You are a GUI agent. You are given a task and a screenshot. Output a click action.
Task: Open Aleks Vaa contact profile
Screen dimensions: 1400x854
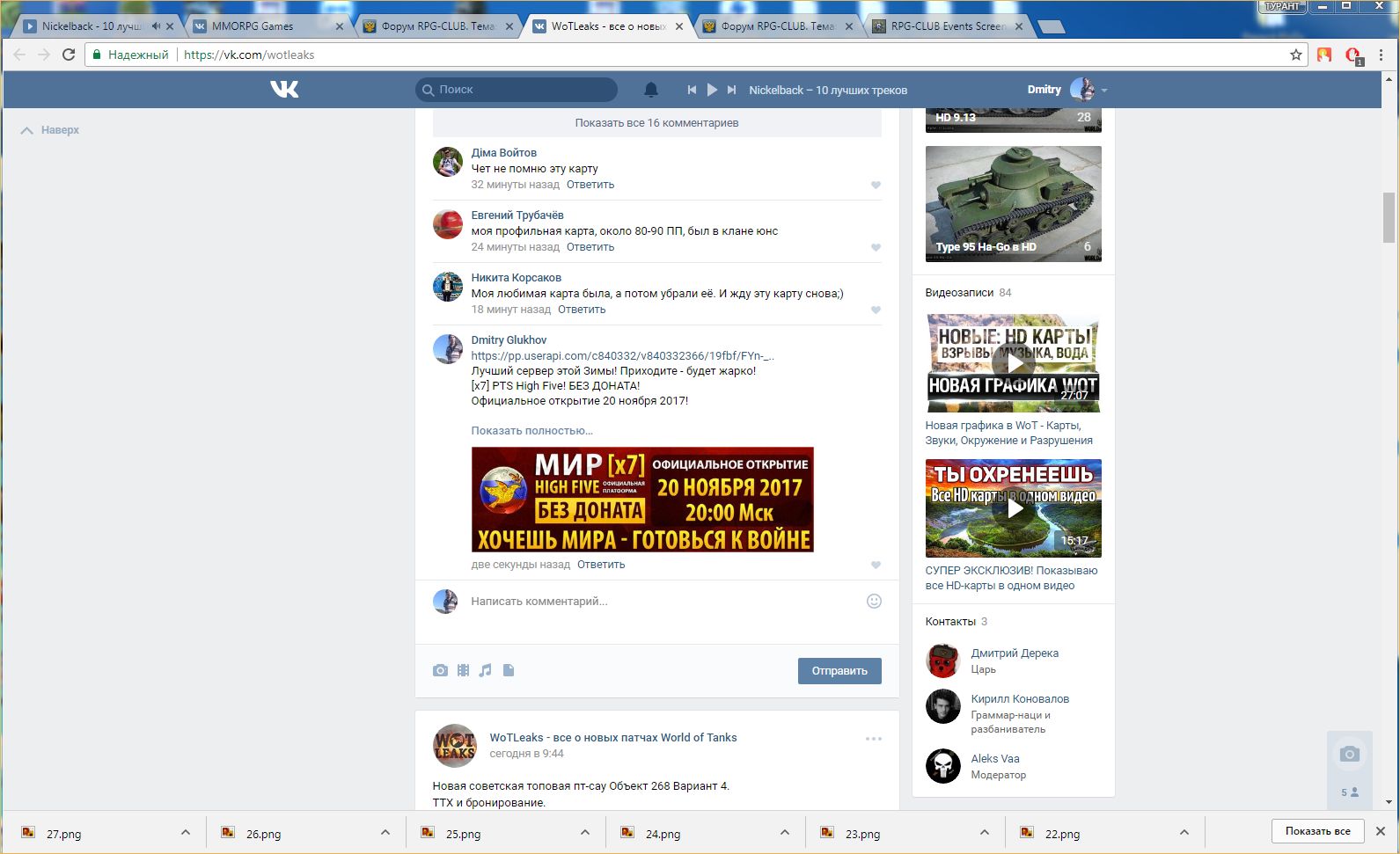click(995, 759)
